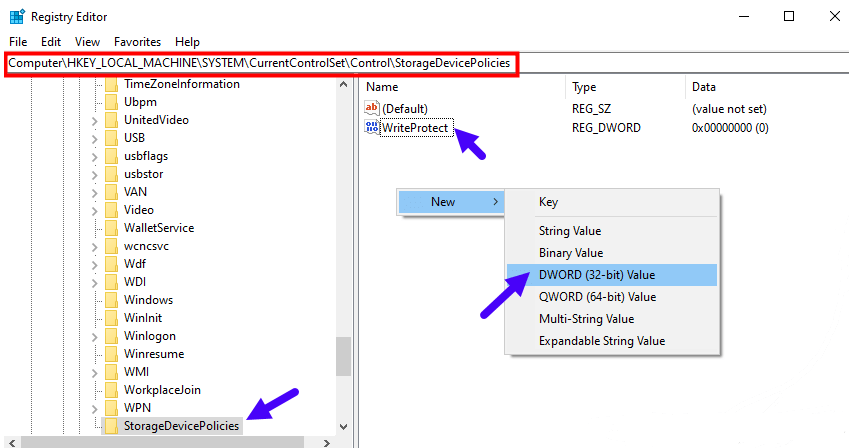Click the USB folder icon
Screen dimensions: 849x448
click(x=111, y=138)
